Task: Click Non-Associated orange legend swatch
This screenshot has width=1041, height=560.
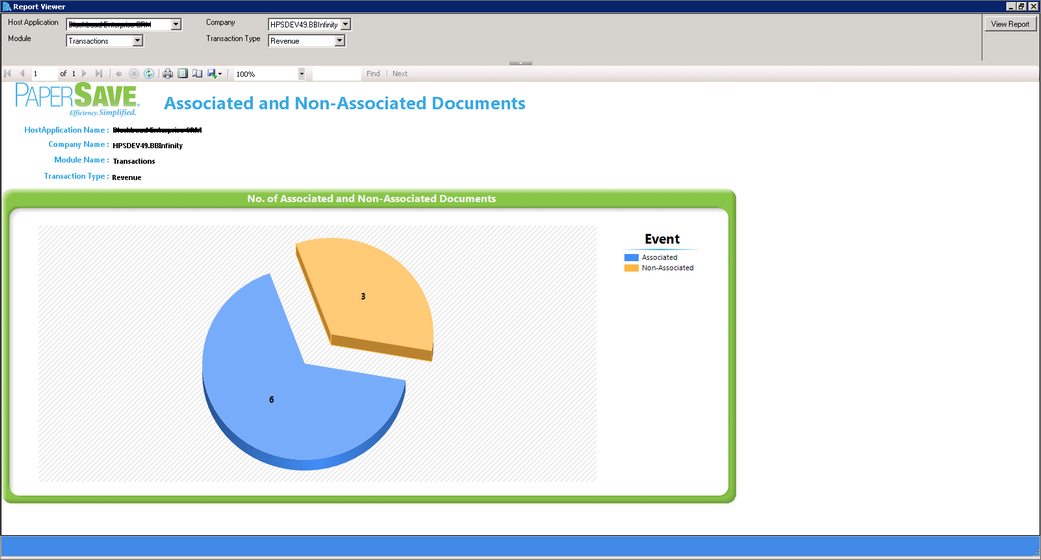Action: click(631, 268)
